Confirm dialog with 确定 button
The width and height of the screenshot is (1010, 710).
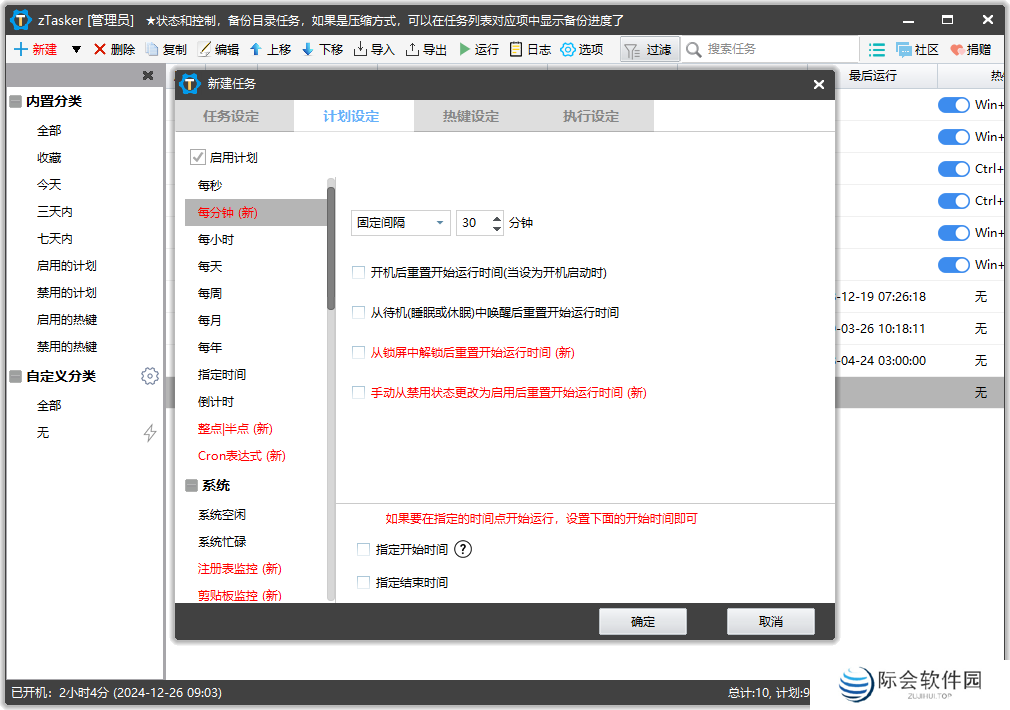click(x=642, y=621)
